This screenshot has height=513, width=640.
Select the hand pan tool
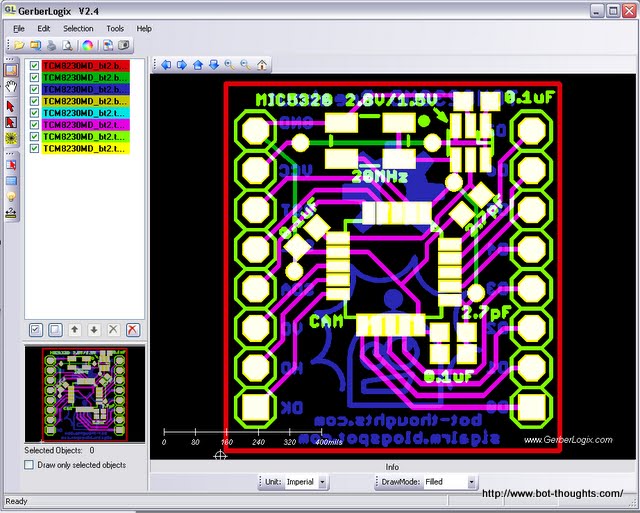[11, 87]
